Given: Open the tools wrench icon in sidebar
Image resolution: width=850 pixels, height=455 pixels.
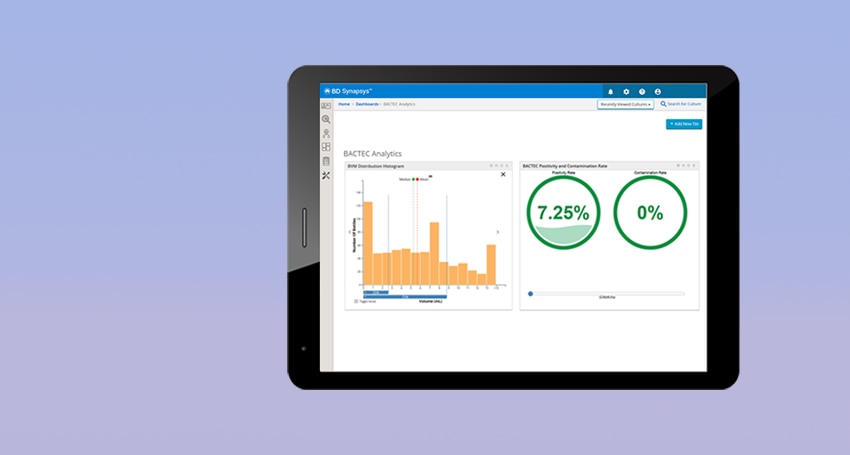Looking at the screenshot, I should [x=326, y=176].
